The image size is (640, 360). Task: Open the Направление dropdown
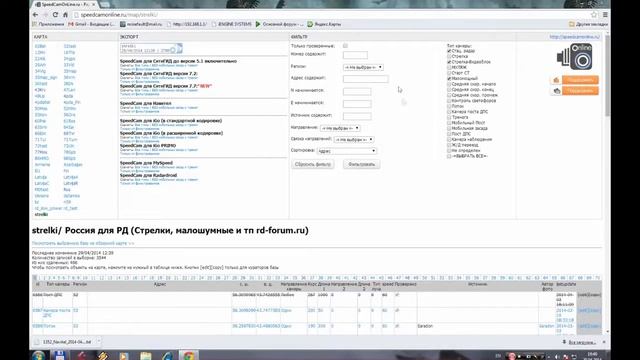click(x=340, y=128)
